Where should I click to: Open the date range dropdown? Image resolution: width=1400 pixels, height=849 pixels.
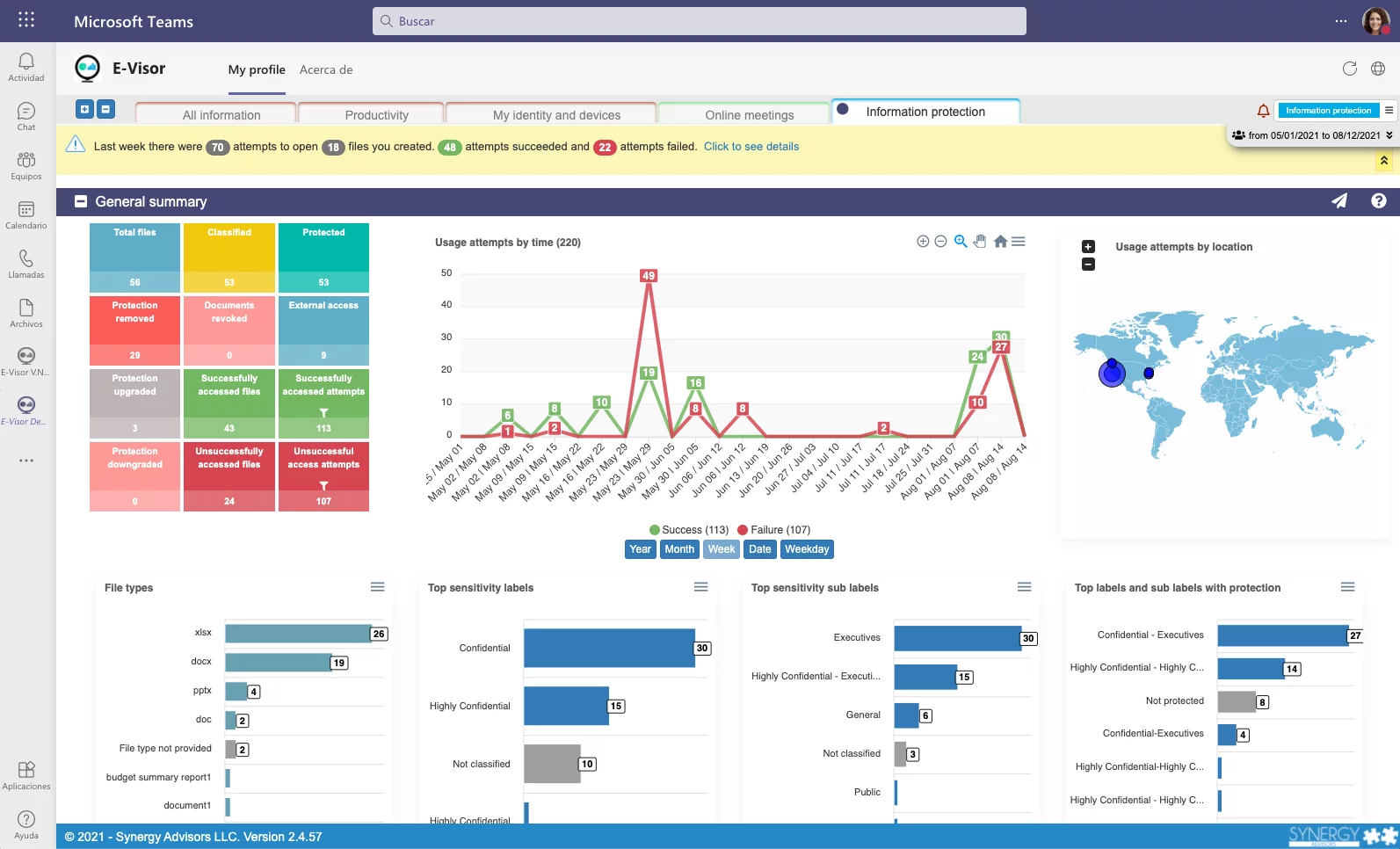pyautogui.click(x=1312, y=135)
